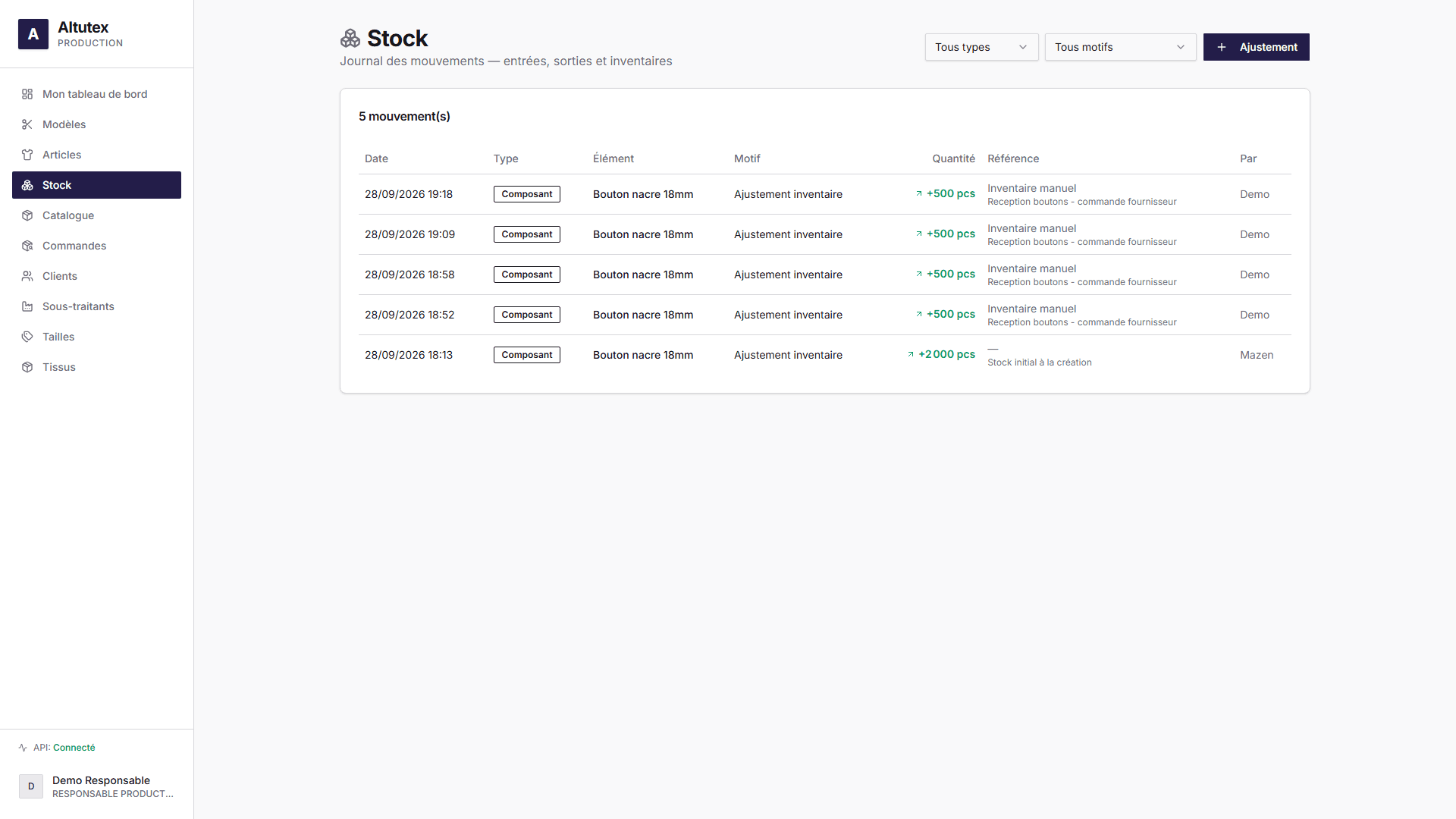Click the Date column header
Screen dimensions: 1456x819
click(376, 158)
